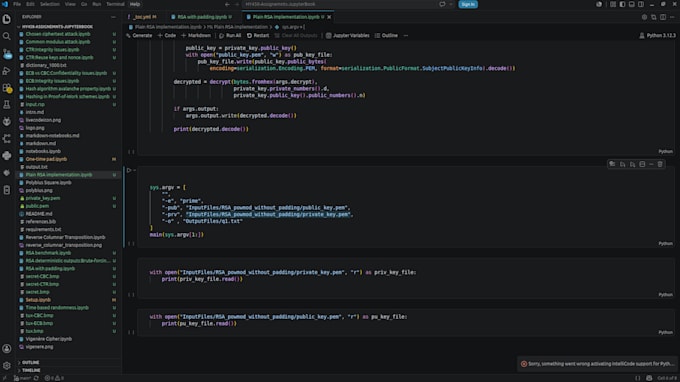Close the Plain RSA implementation tab

click(x=329, y=17)
